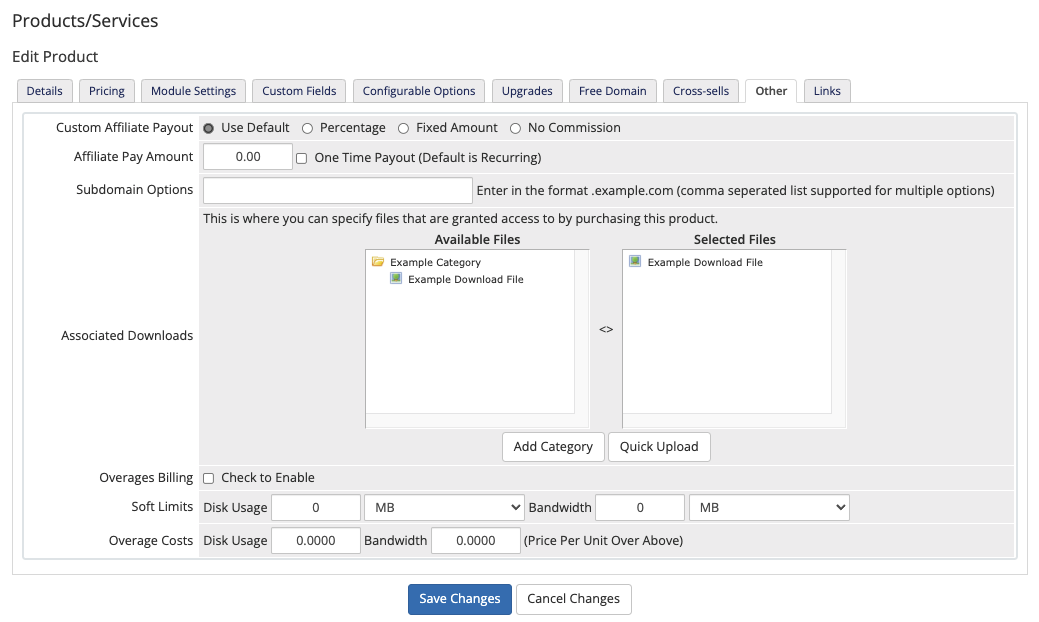Select Fixed Amount affiliate payout

pos(404,129)
